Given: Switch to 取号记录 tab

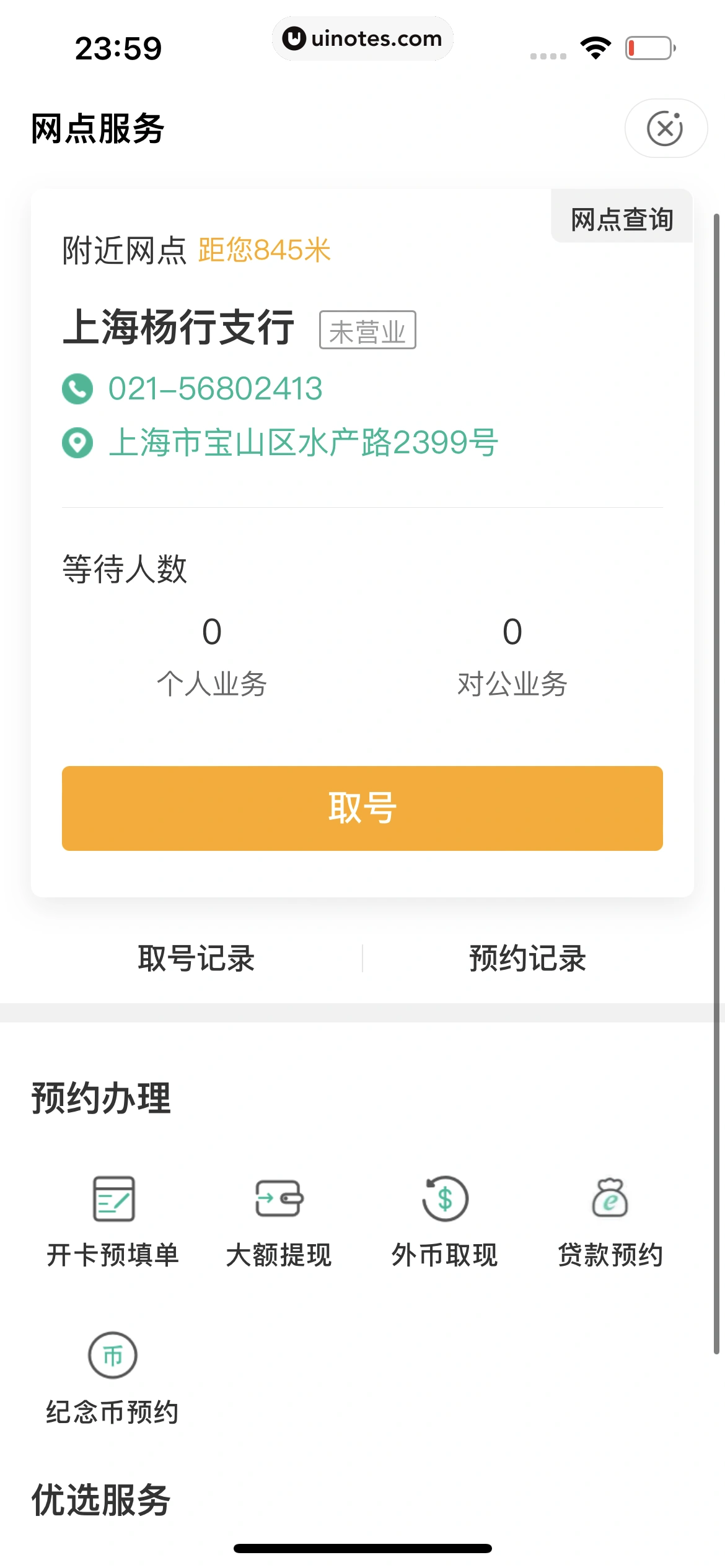Looking at the screenshot, I should click(196, 958).
